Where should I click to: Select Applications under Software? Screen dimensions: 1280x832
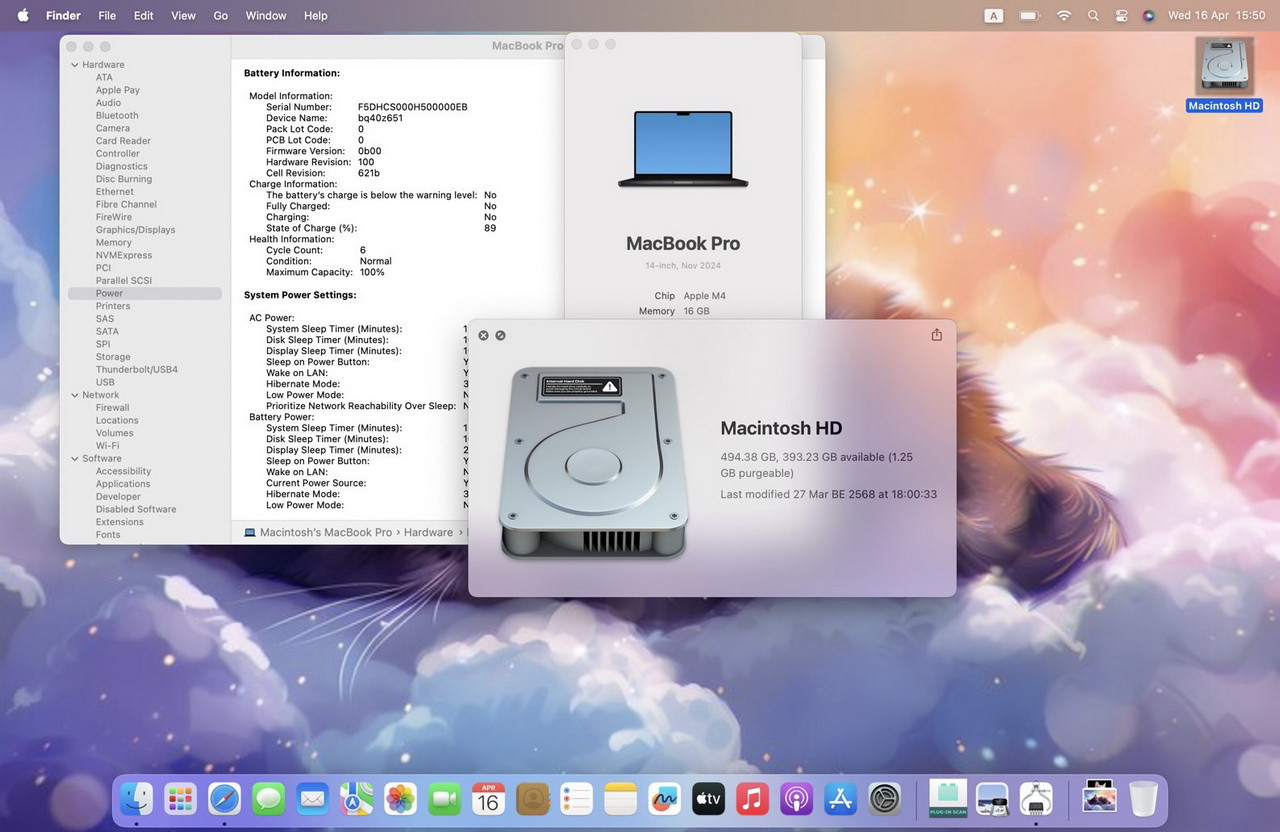coord(123,484)
